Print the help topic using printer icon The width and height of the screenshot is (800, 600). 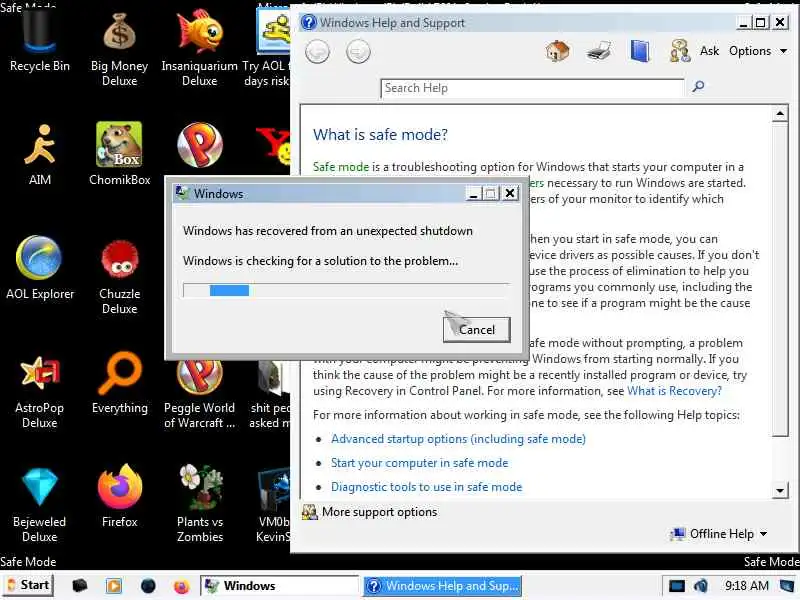point(598,51)
